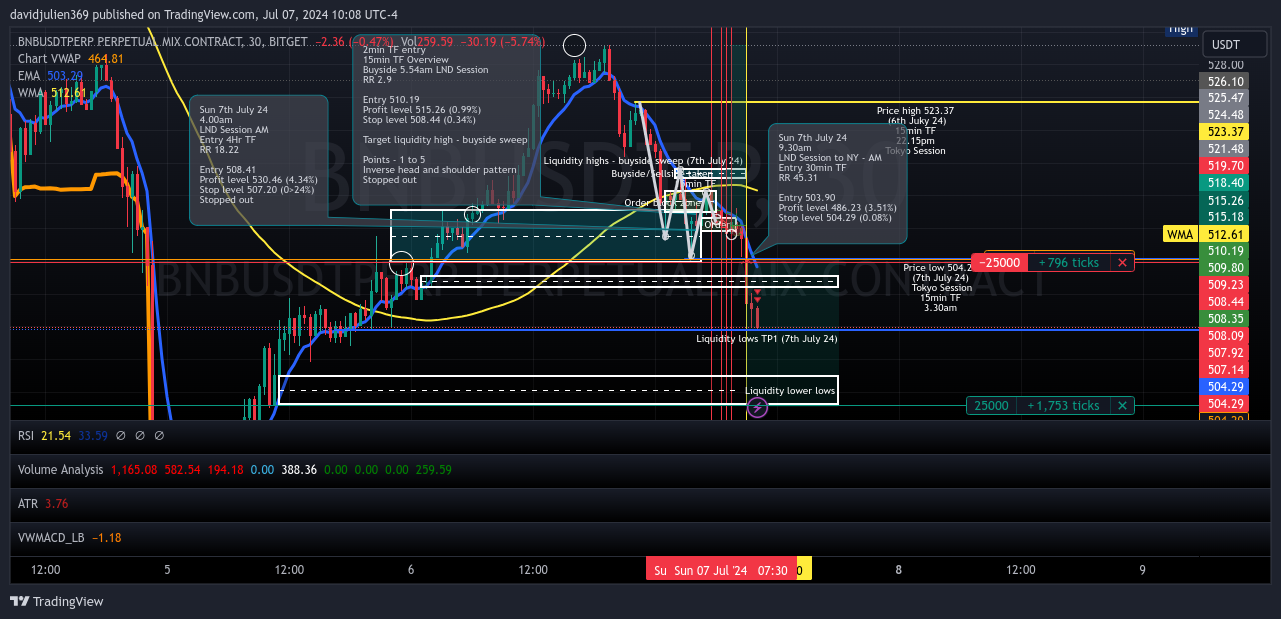Cancel the 25000 +1,753 ticks order
This screenshot has height=619, width=1281.
[1122, 405]
